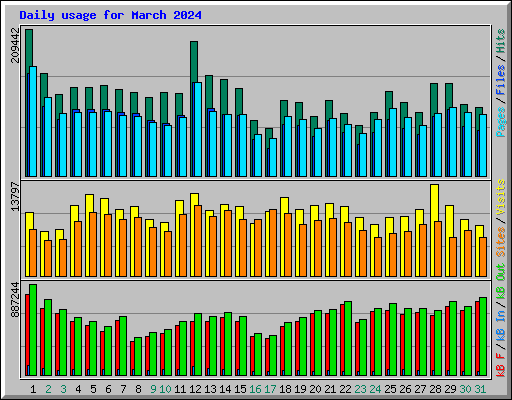
Task: Click the 13797 visits axis value
Action: coord(15,196)
